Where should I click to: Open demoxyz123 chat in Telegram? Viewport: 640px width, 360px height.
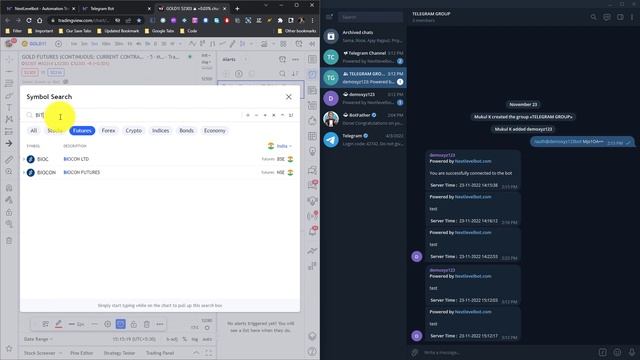tap(364, 98)
